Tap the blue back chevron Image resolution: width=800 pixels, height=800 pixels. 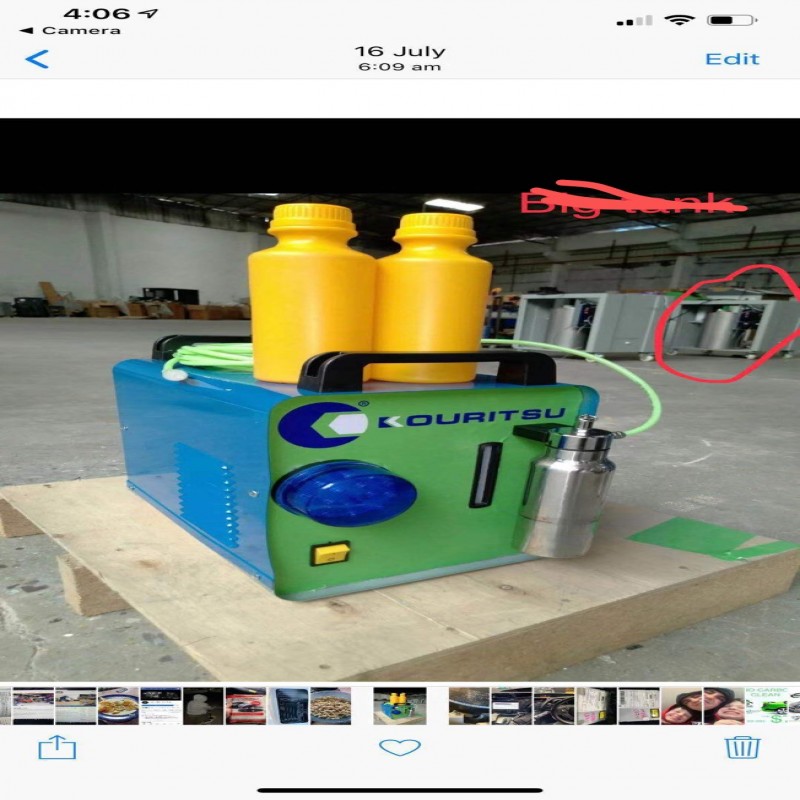pos(36,59)
